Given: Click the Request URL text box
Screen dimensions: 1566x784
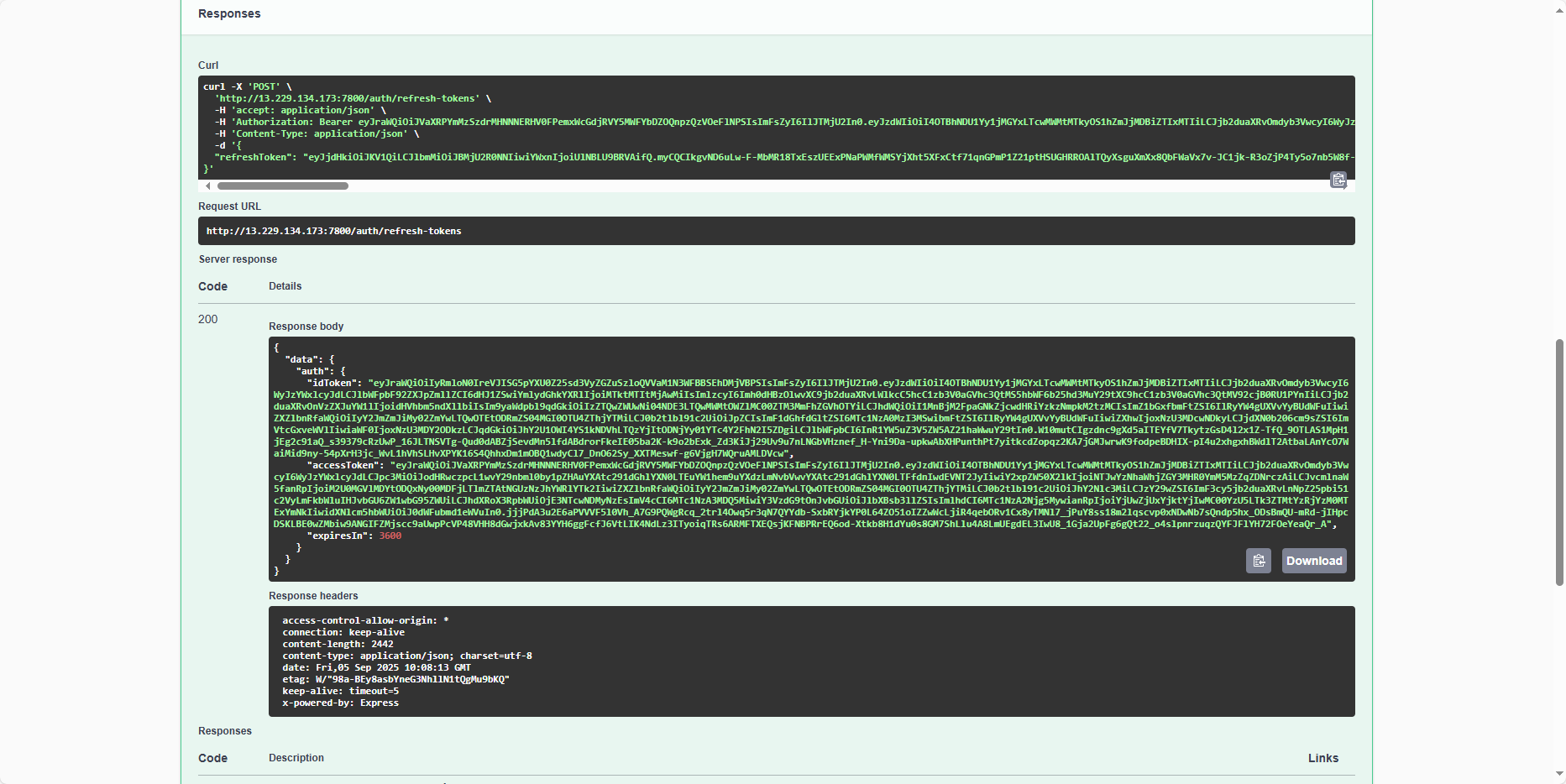Looking at the screenshot, I should click(776, 231).
